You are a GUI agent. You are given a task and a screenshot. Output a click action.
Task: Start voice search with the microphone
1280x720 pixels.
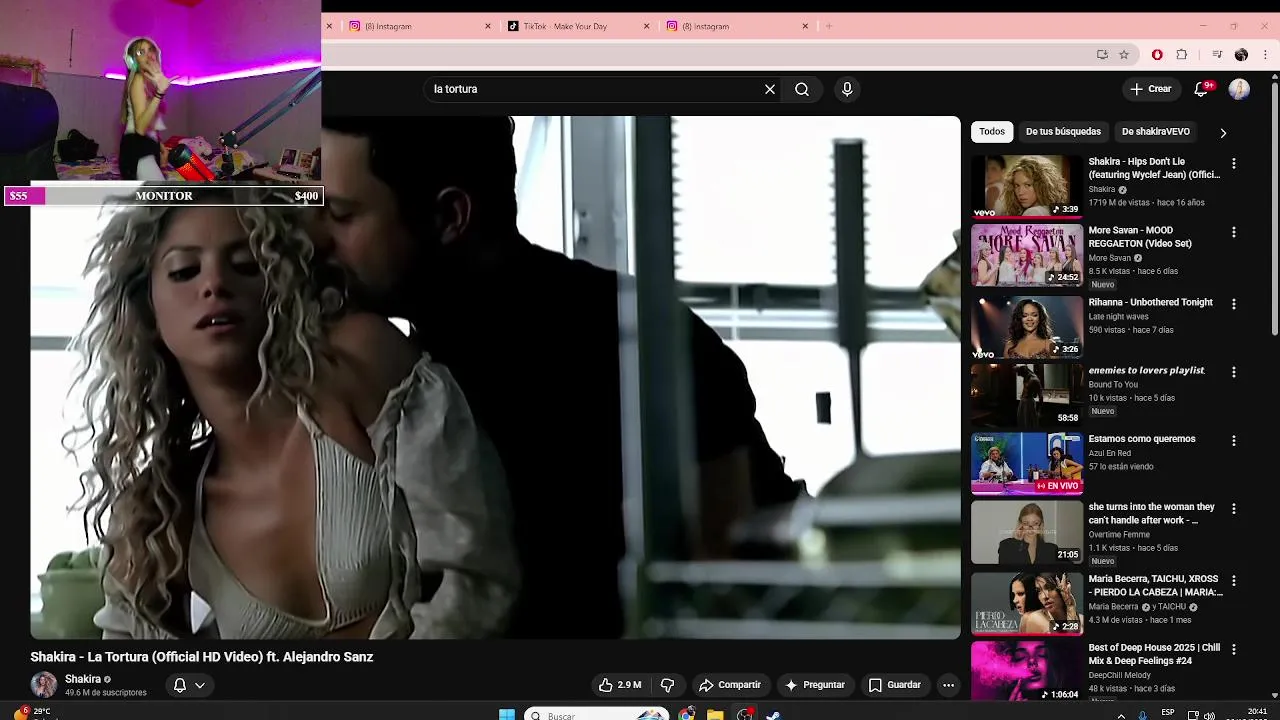[847, 89]
